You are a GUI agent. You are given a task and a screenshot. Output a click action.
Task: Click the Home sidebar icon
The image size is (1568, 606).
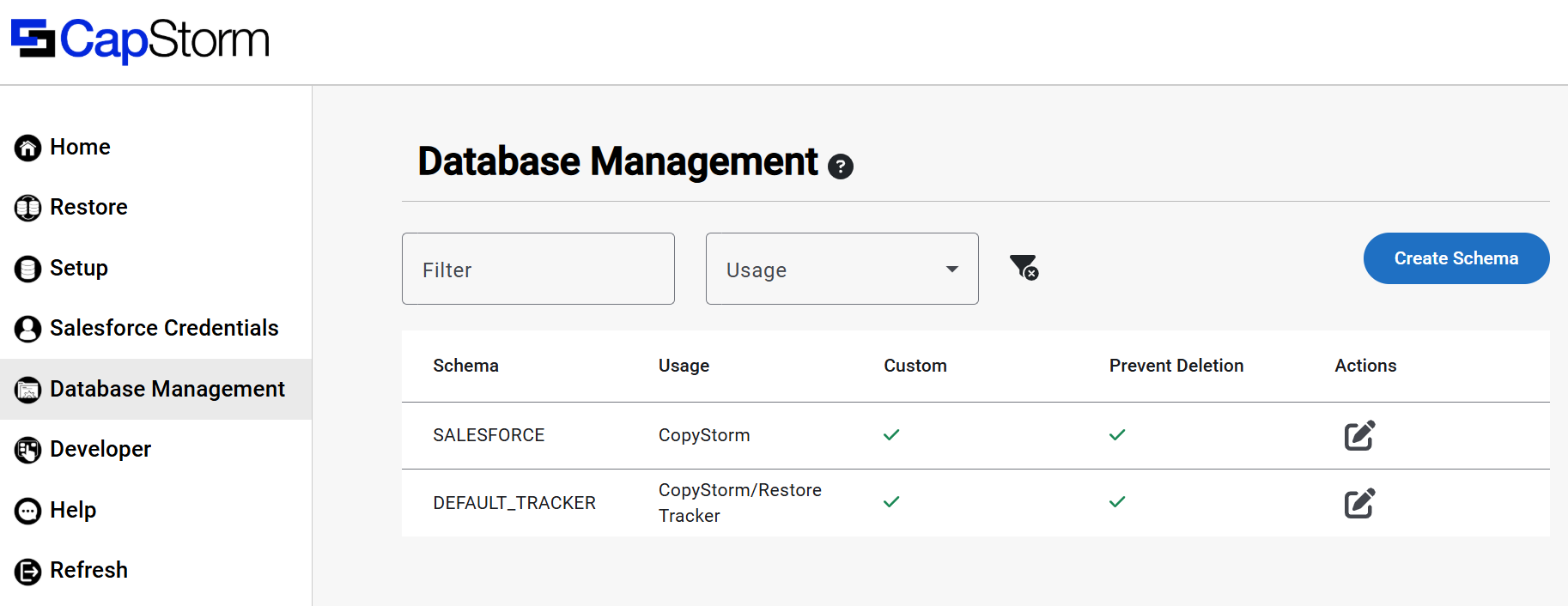pos(27,148)
